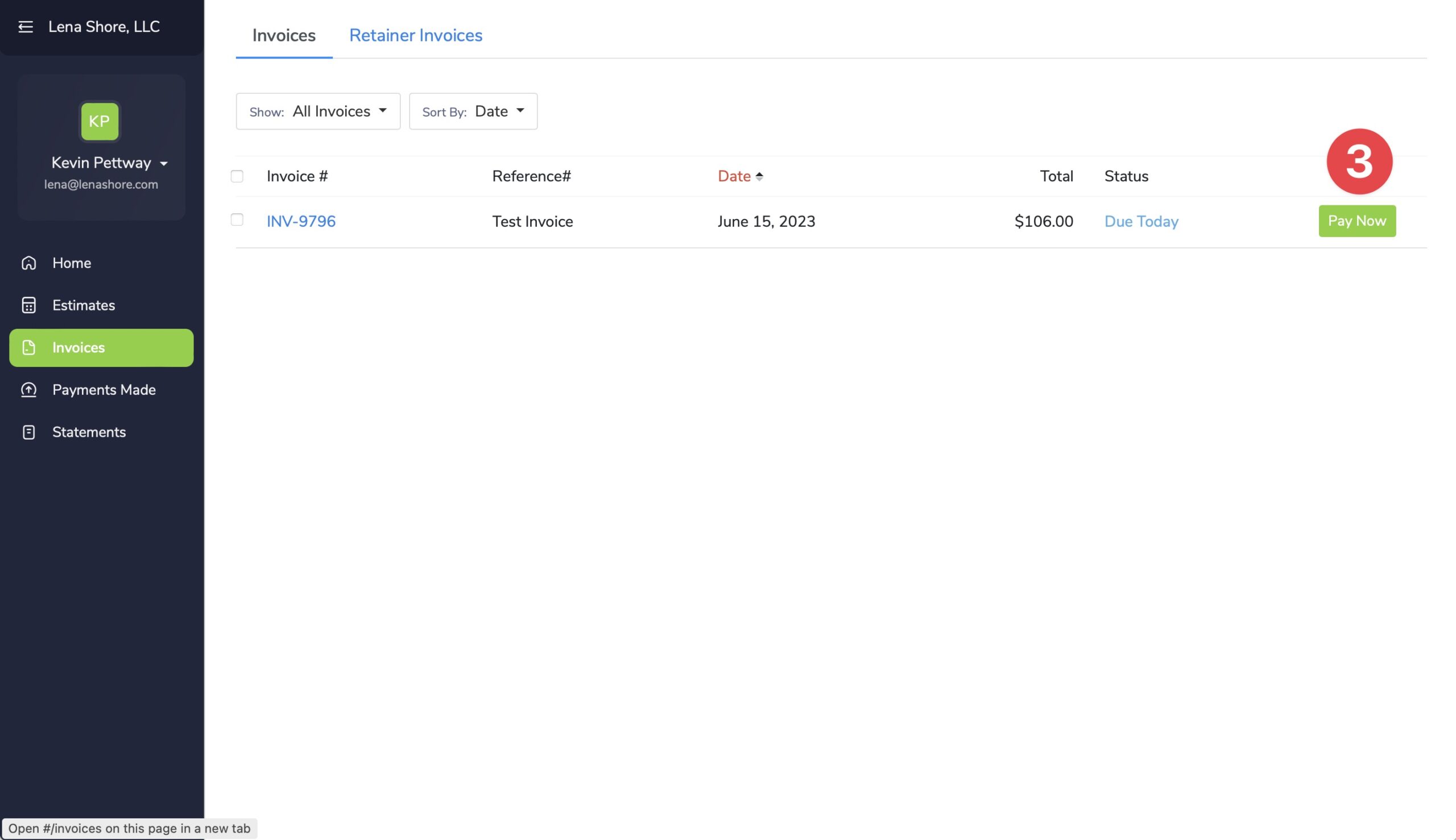Image resolution: width=1456 pixels, height=840 pixels.
Task: Click the Pay Now button
Action: (1358, 221)
